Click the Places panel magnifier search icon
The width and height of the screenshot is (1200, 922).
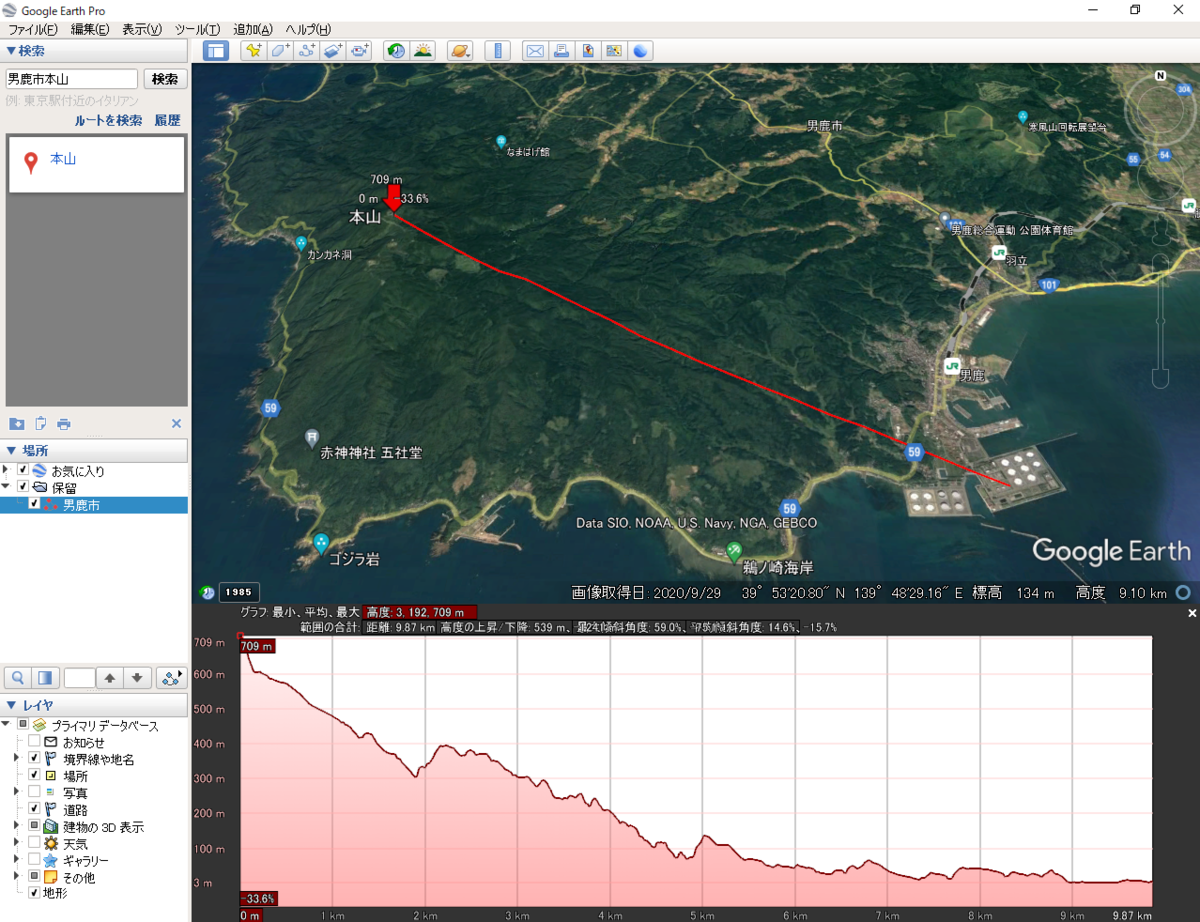click(x=18, y=678)
